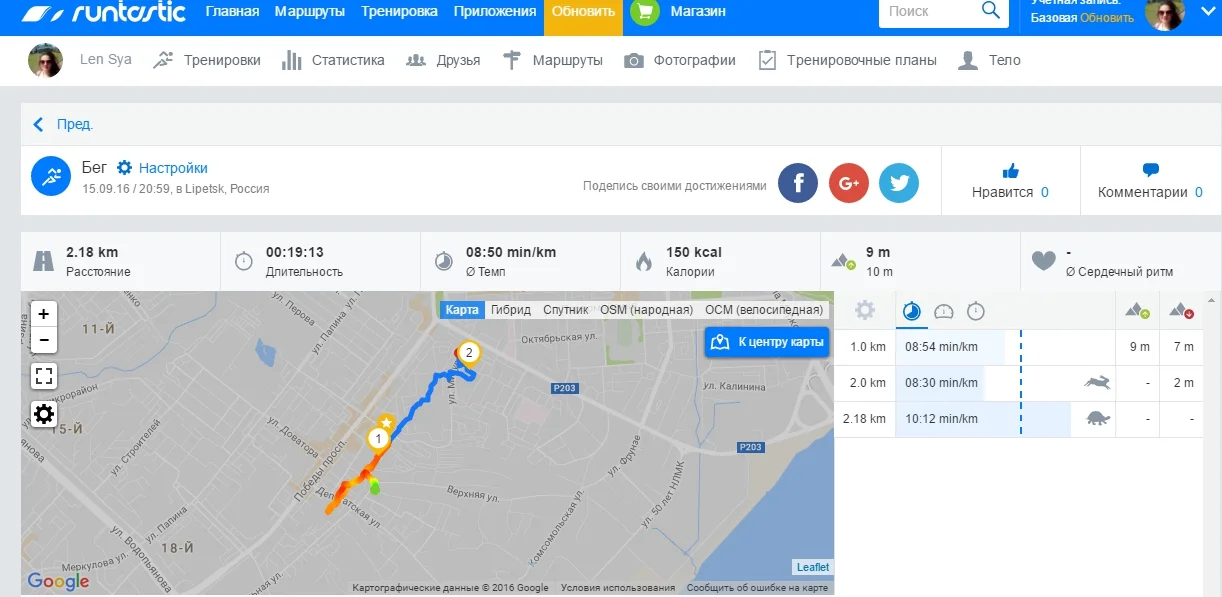Switch splits to speed gauge icon
The width and height of the screenshot is (1222, 597).
[x=944, y=312]
